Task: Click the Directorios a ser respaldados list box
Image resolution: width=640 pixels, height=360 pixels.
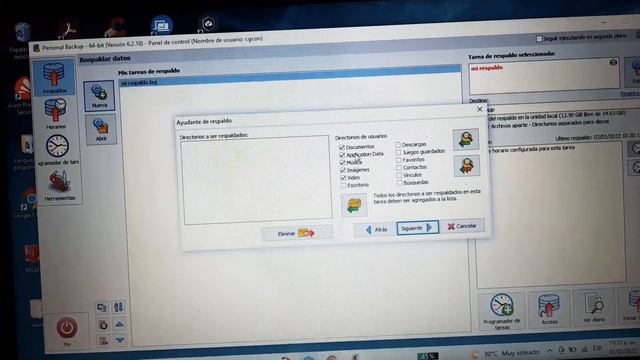Action: coord(257,180)
